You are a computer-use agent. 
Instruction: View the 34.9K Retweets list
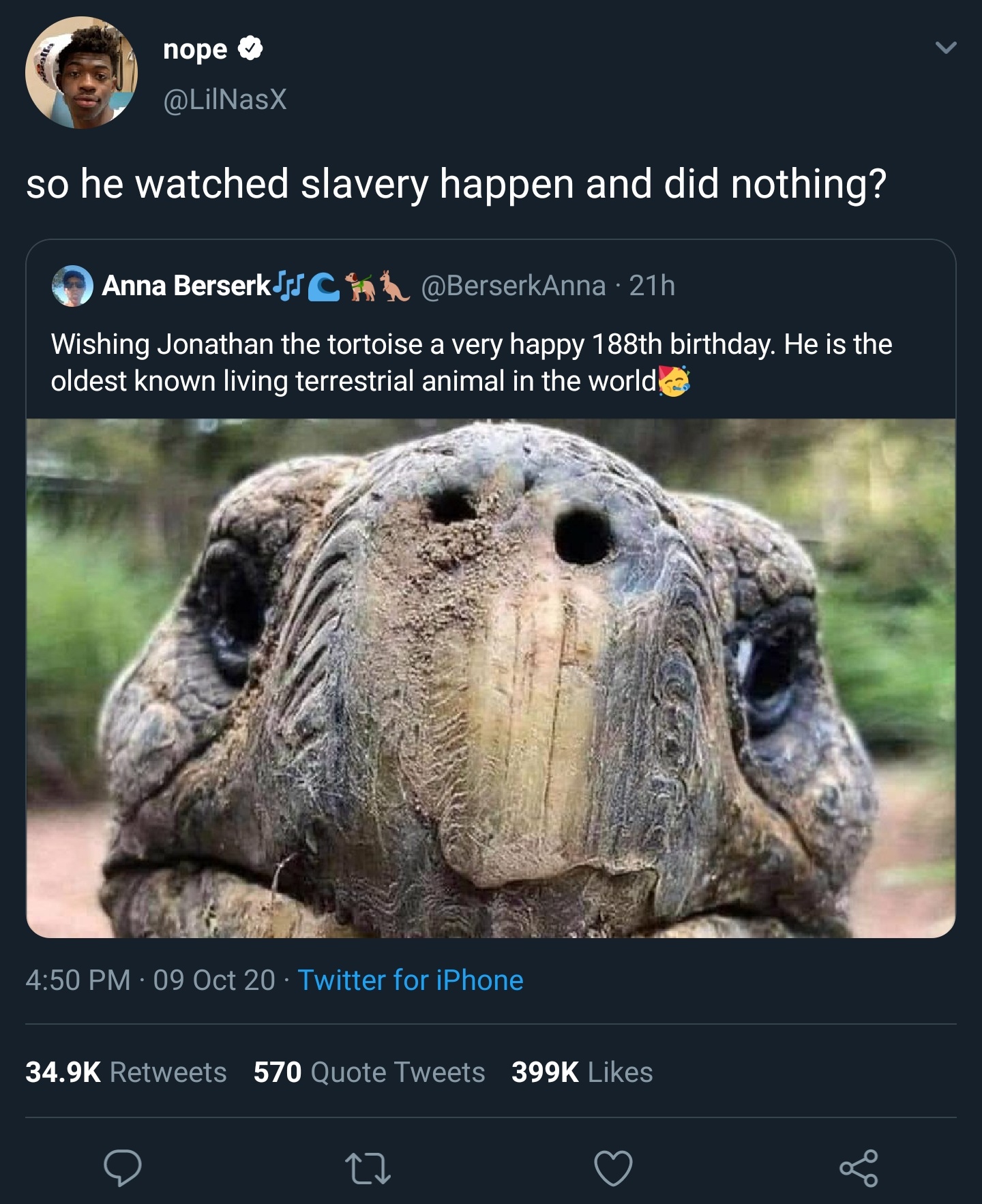(x=126, y=1072)
